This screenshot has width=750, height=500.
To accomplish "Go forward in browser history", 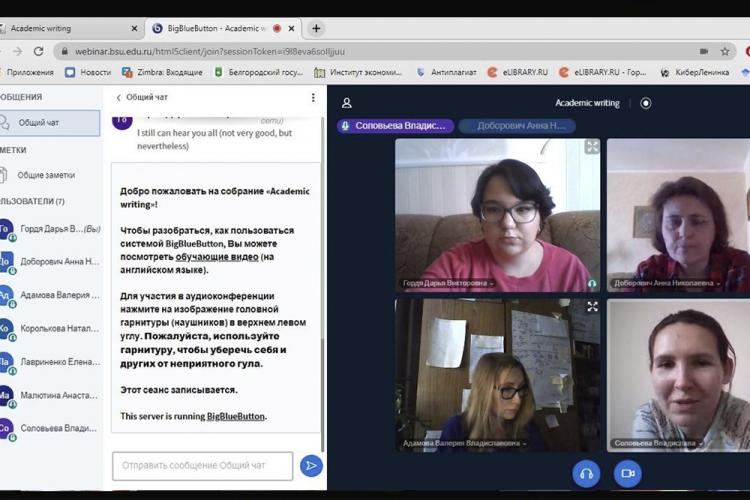I will point(17,51).
